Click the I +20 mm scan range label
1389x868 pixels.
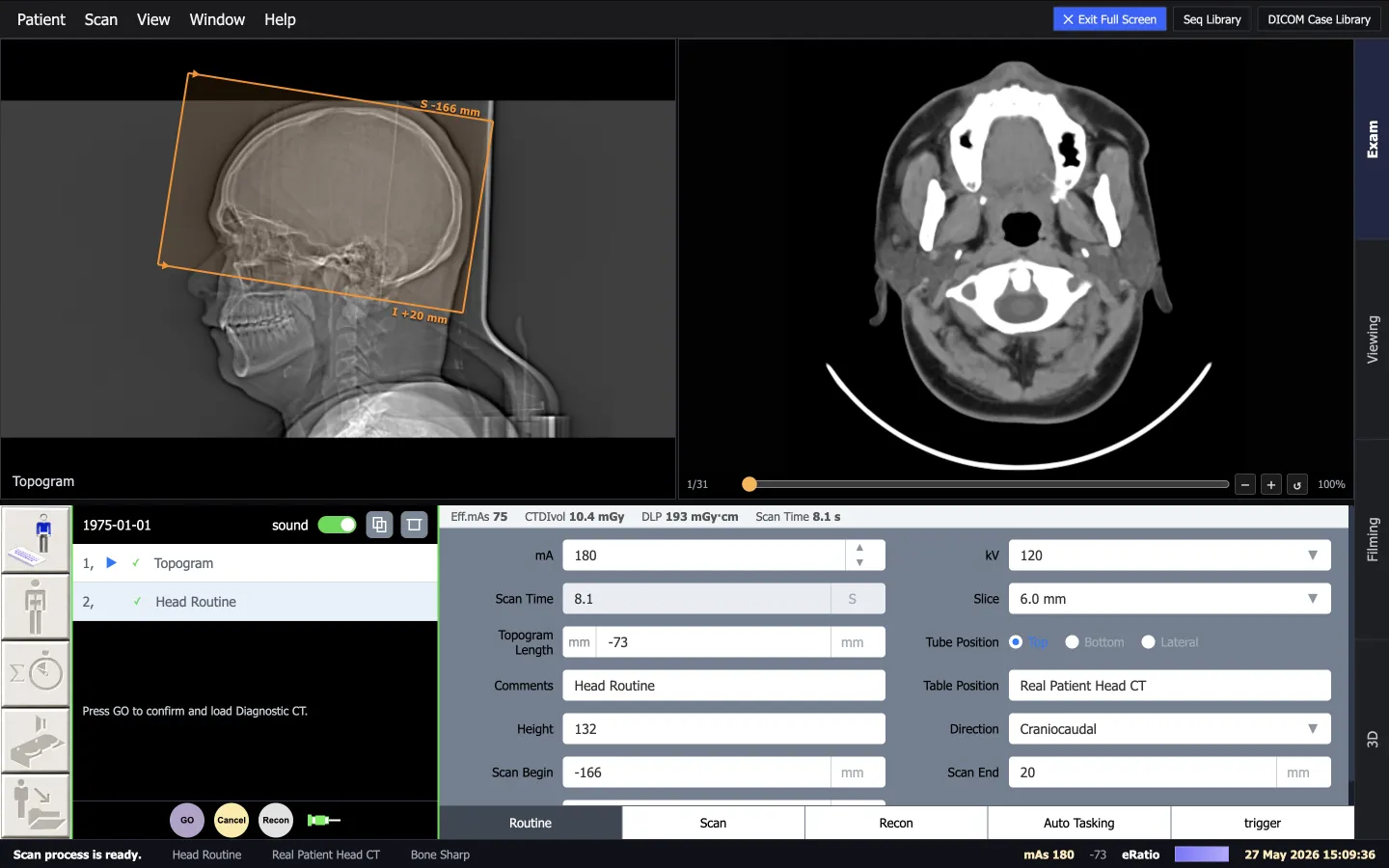click(420, 314)
